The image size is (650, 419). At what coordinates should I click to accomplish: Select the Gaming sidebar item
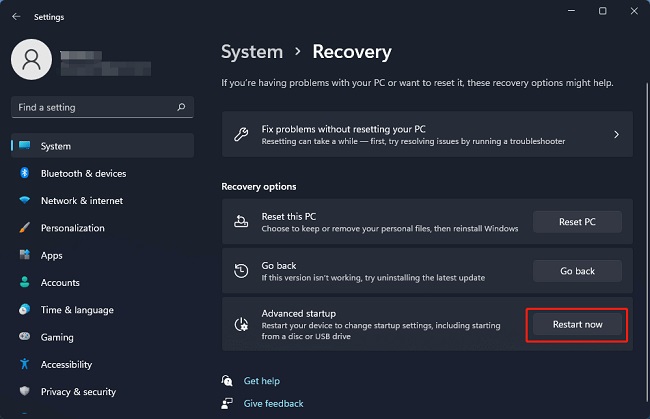[57, 337]
